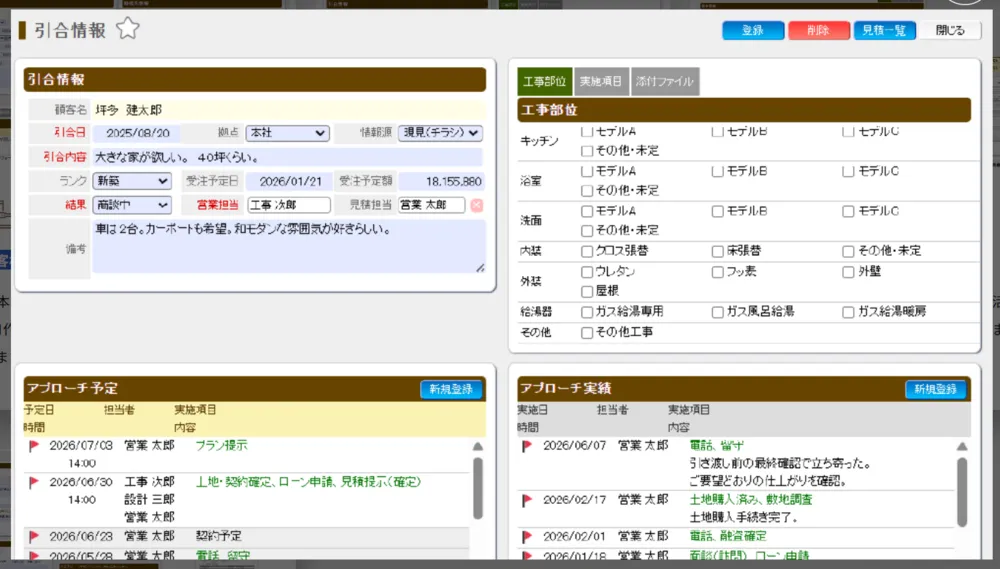Click the 引合日 date field
The image size is (1000, 569).
click(x=136, y=133)
